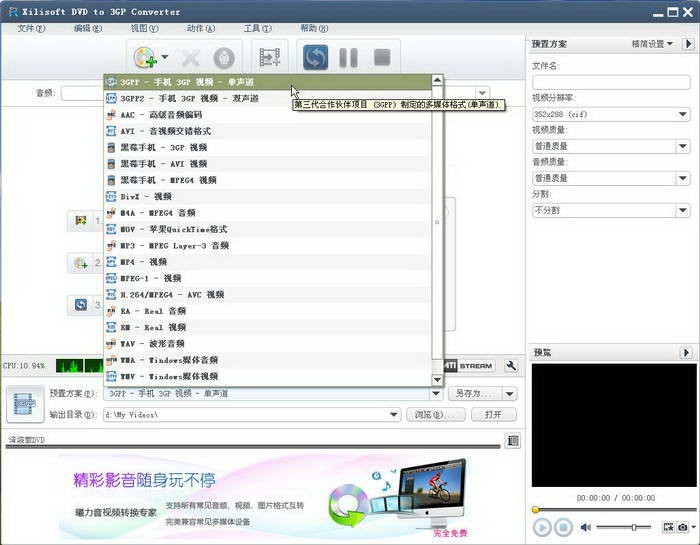Click the profile list scroll up arrow
The height and width of the screenshot is (545, 700).
[438, 80]
